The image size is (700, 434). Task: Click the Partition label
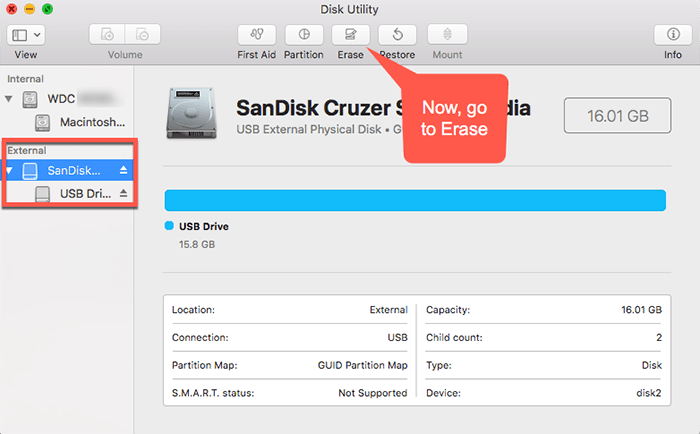click(x=304, y=54)
